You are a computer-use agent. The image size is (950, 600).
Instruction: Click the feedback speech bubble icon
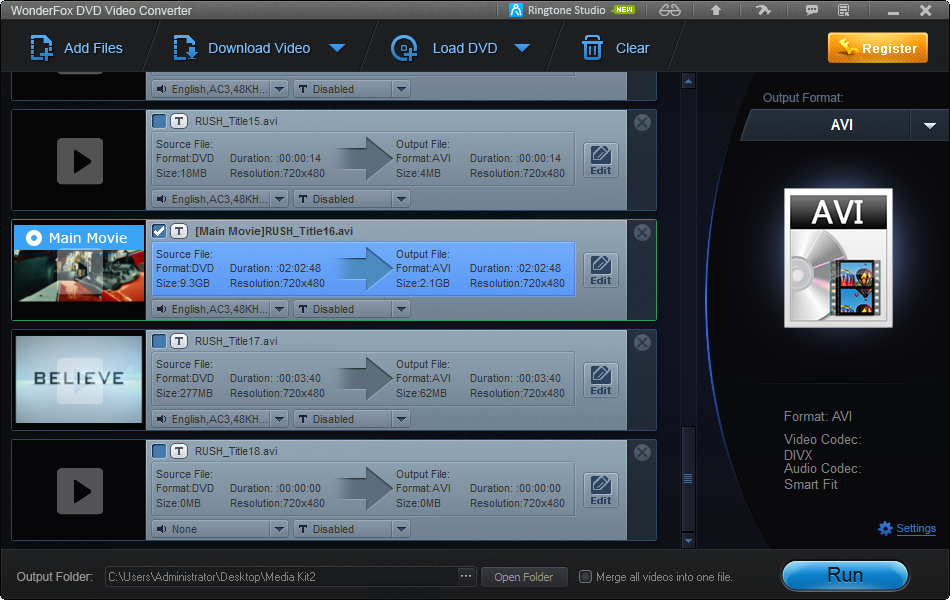811,10
